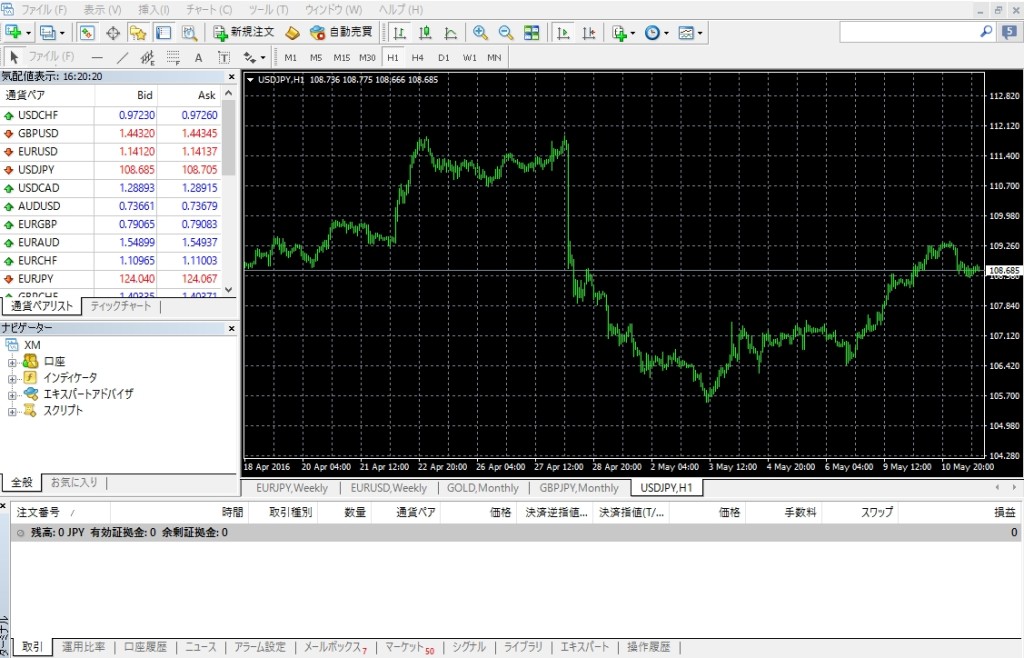Toggle auto scroll on the chart

coord(562,32)
